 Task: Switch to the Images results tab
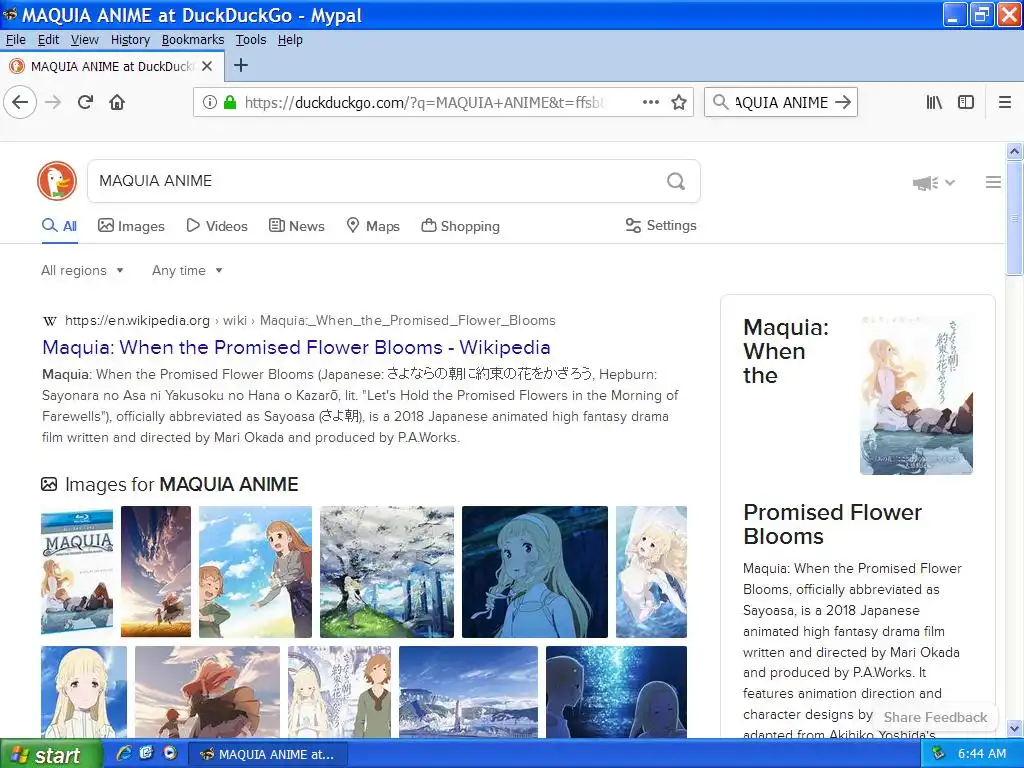pyautogui.click(x=131, y=226)
